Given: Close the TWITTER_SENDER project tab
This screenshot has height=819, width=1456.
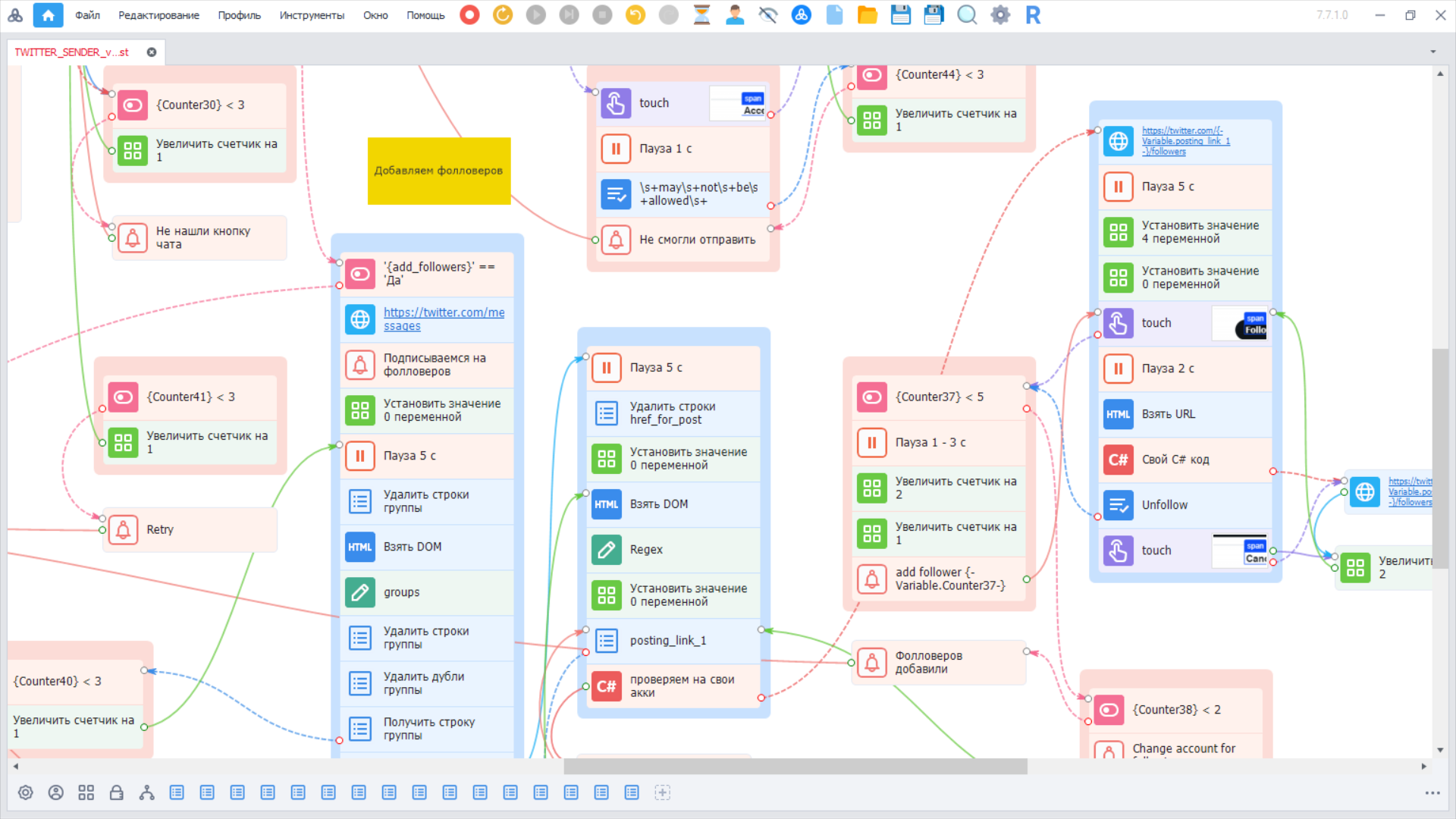Looking at the screenshot, I should click(x=152, y=52).
